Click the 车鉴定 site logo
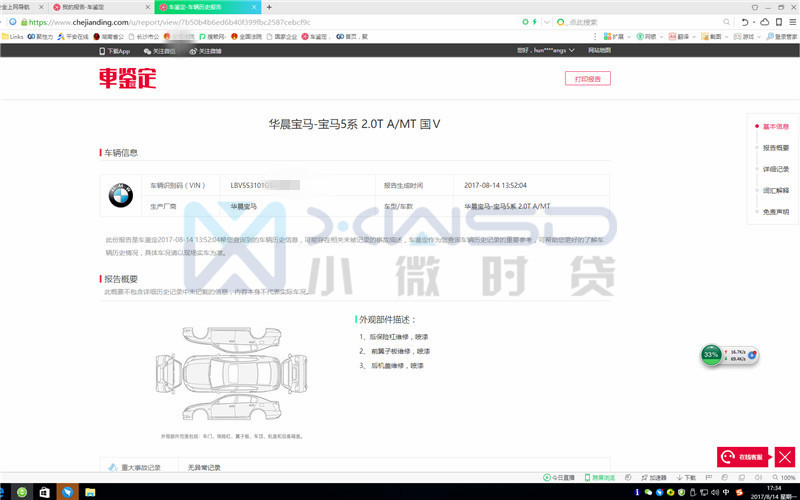 pos(127,79)
